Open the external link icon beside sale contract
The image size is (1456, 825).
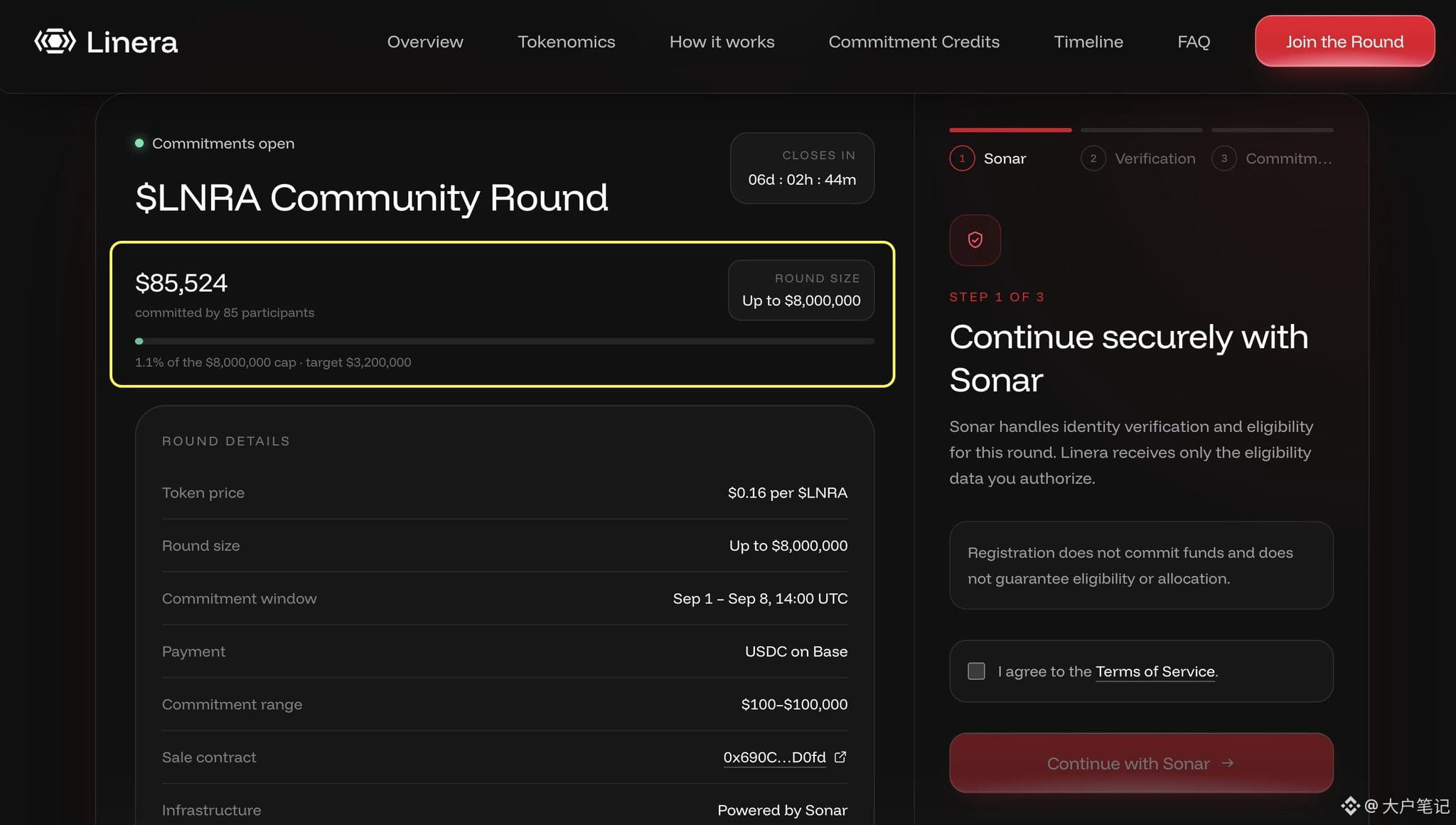tap(840, 757)
